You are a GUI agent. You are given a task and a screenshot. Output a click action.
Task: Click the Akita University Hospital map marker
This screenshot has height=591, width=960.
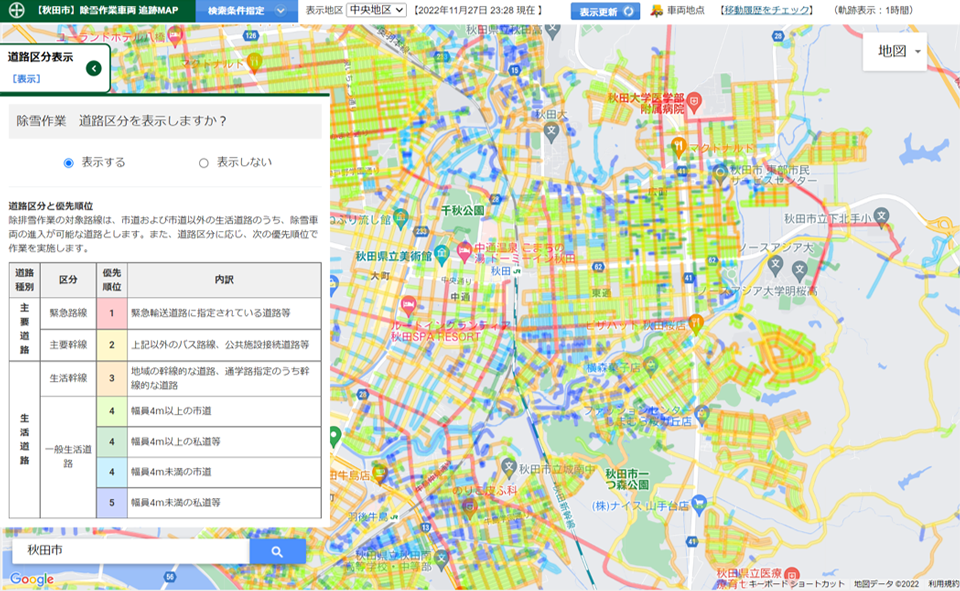click(697, 100)
